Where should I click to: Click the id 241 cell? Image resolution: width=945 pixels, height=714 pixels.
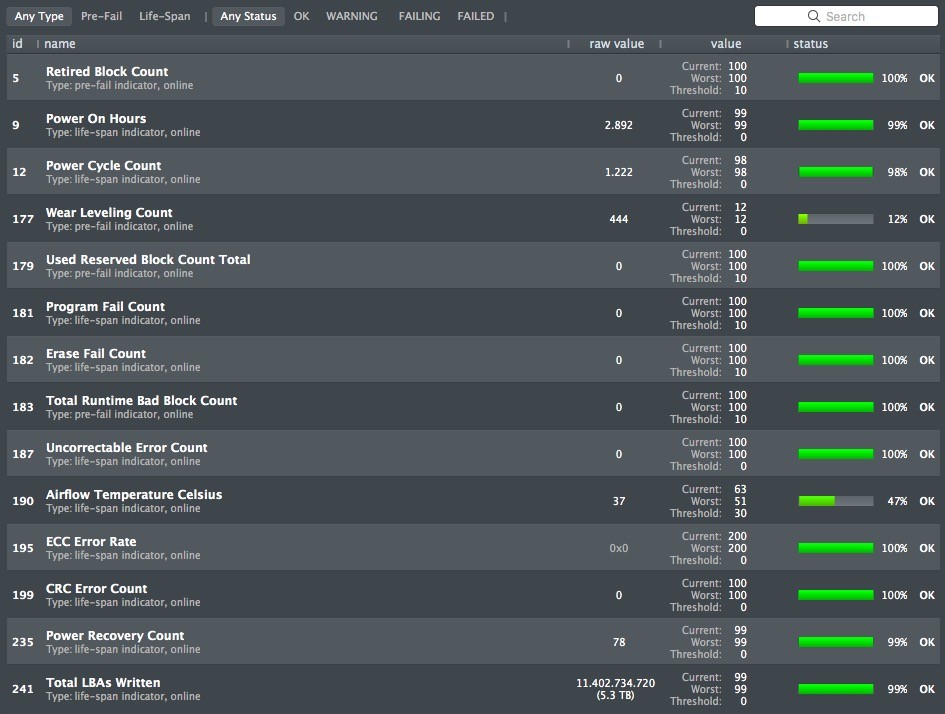tap(23, 689)
